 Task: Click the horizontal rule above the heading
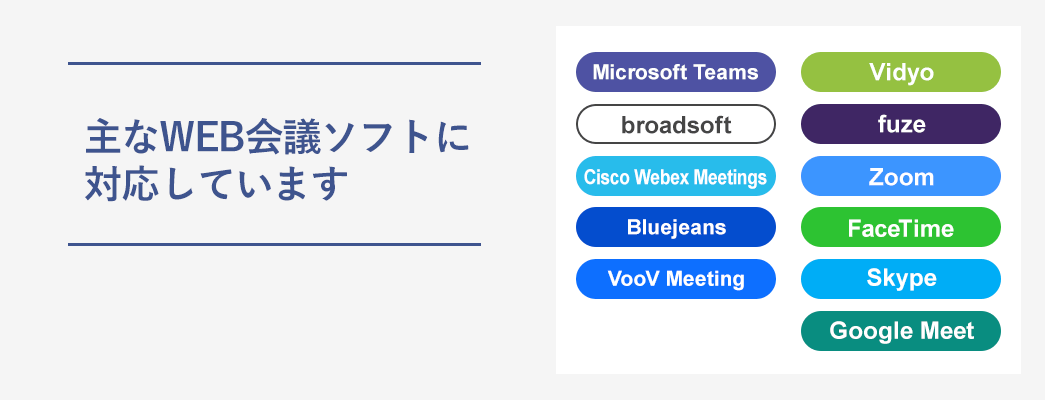coord(274,63)
